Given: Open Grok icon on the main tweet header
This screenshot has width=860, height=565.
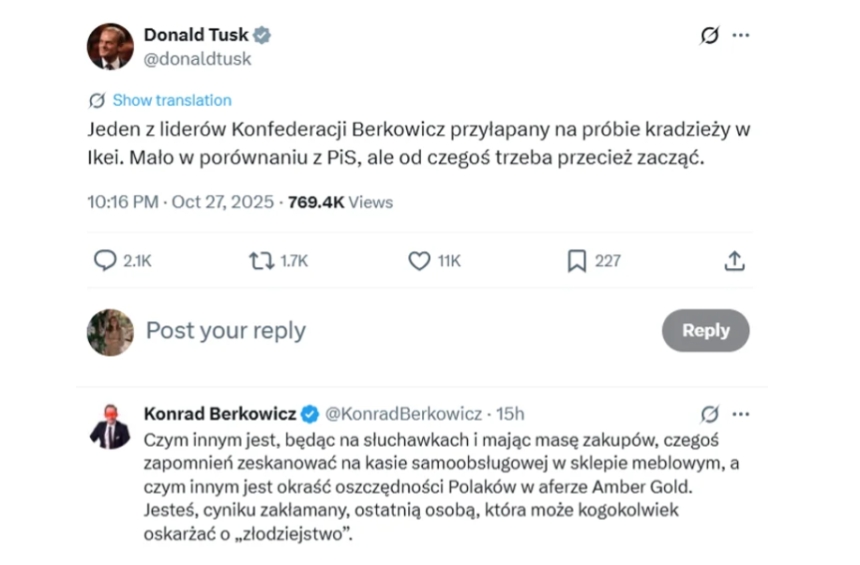Looking at the screenshot, I should (x=709, y=36).
